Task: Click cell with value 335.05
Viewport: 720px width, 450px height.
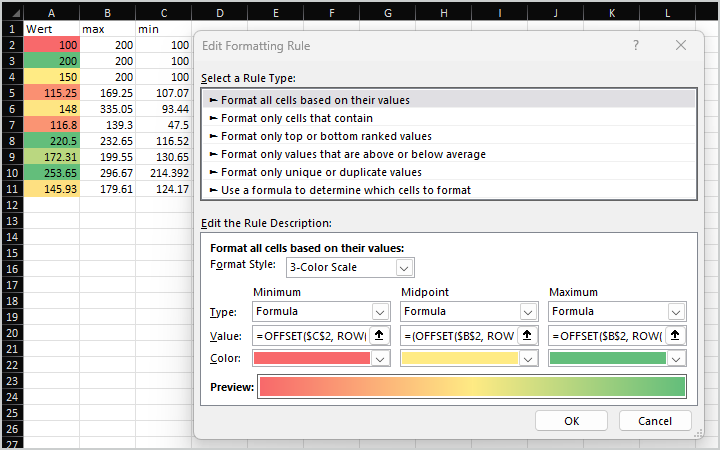Action: click(107, 109)
